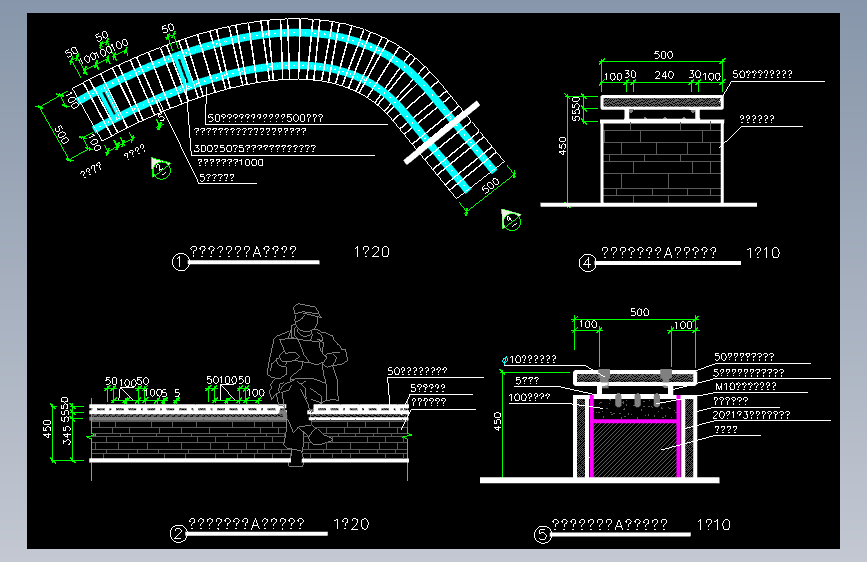Click the 100???? leader label in drawing 5
This screenshot has height=562, width=867.
click(529, 397)
